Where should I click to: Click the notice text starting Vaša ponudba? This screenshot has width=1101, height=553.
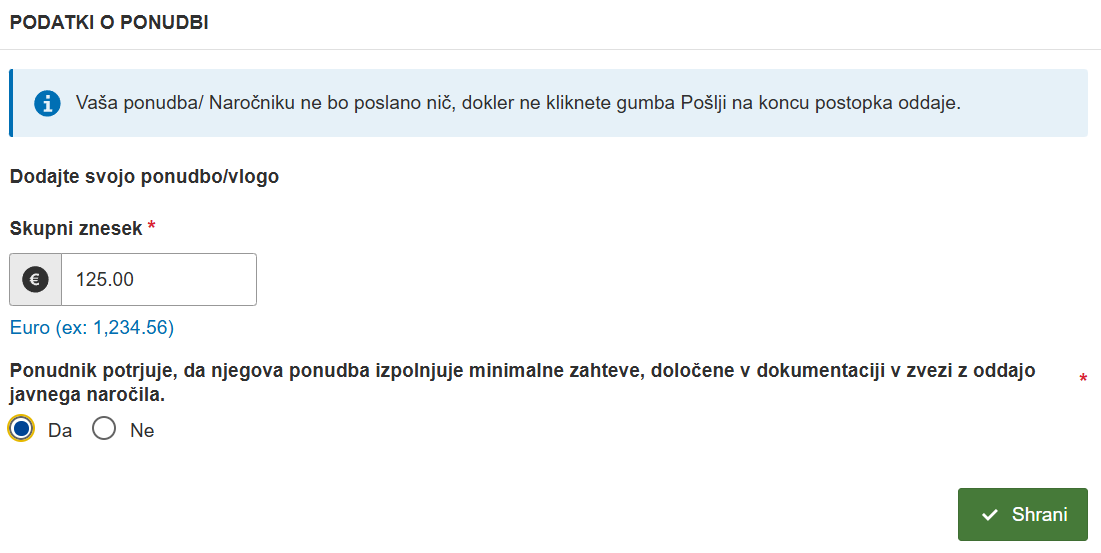click(x=518, y=103)
